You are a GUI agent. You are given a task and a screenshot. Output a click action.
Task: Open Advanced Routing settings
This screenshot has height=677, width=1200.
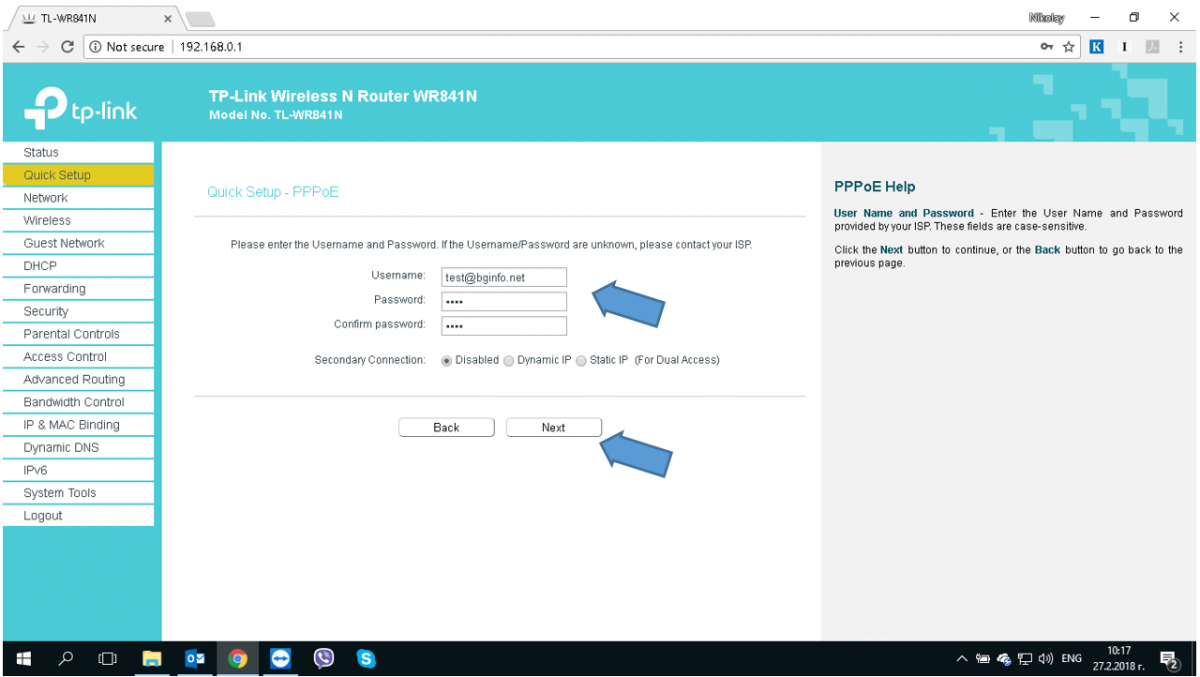(78, 380)
